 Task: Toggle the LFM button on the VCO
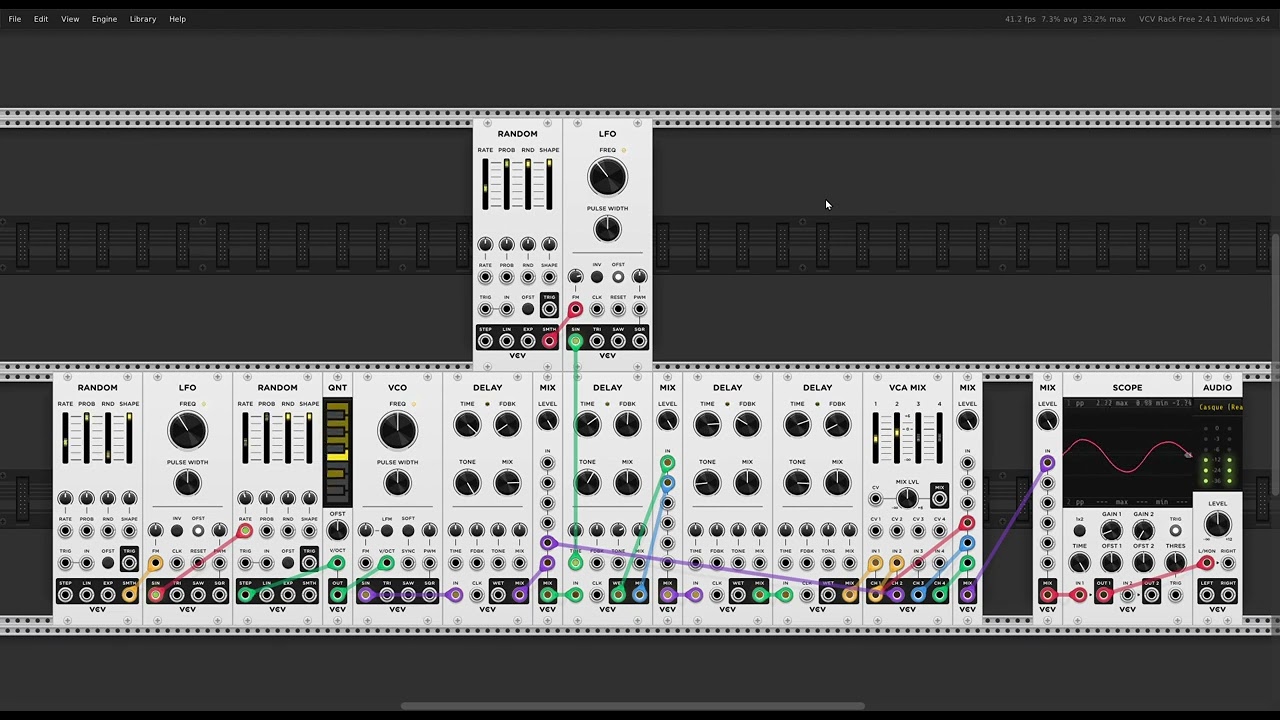click(x=386, y=531)
